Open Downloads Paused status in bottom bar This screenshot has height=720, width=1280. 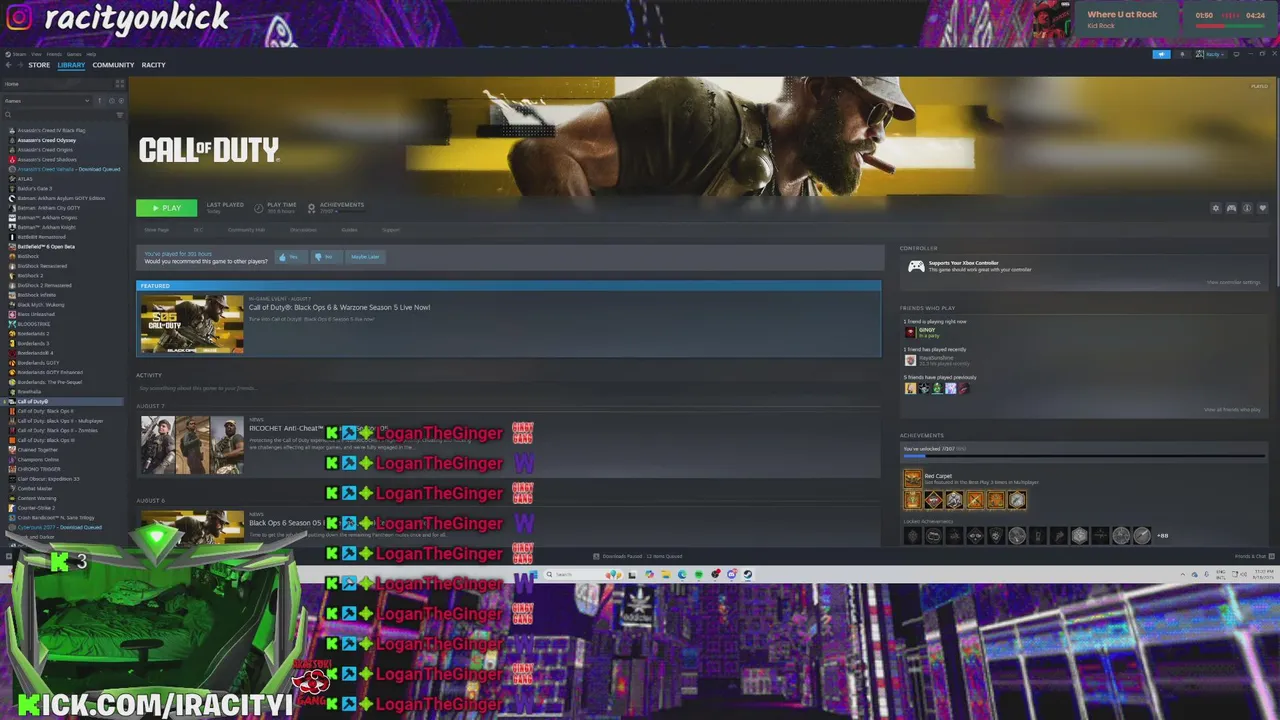(636, 556)
